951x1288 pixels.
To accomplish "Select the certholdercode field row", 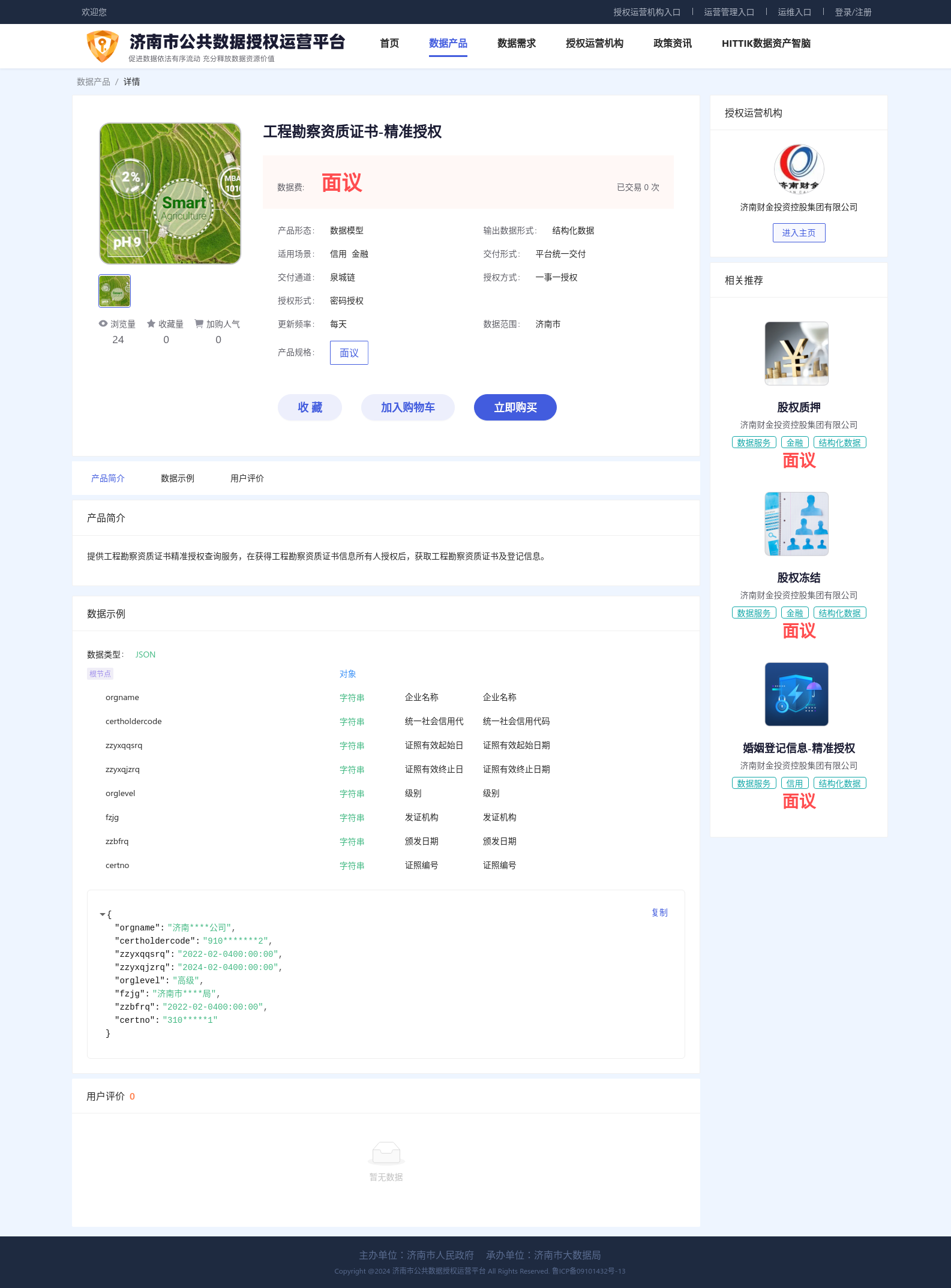I will (386, 722).
